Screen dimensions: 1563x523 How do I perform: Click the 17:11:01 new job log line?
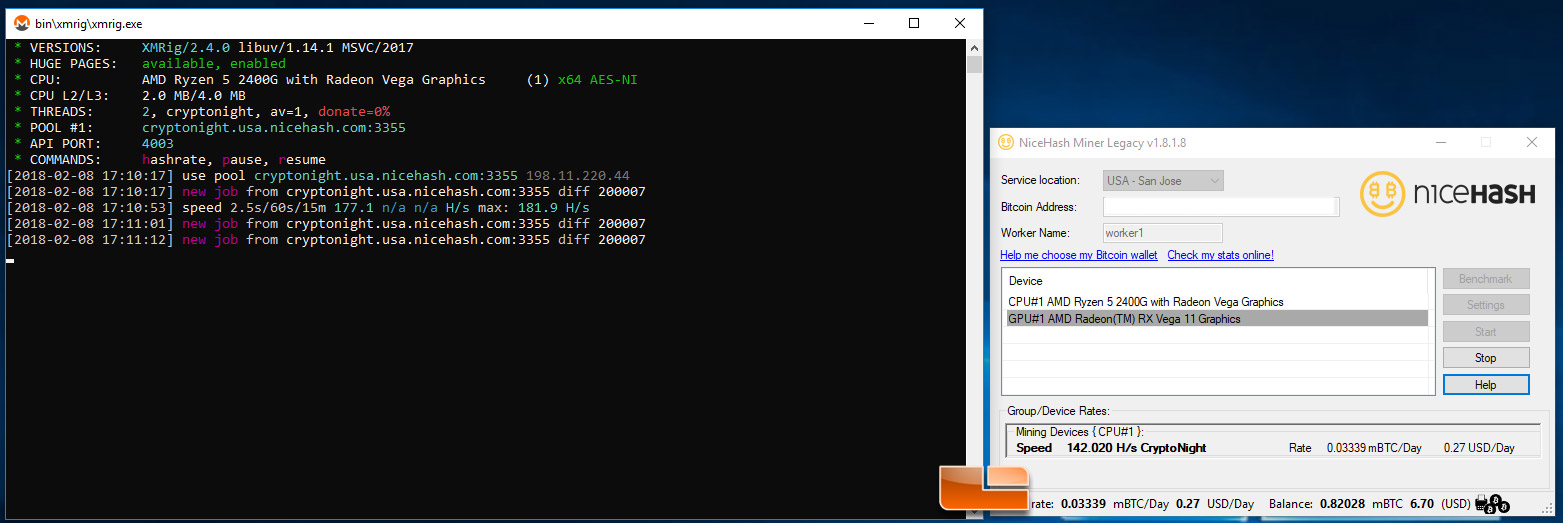pyautogui.click(x=326, y=224)
